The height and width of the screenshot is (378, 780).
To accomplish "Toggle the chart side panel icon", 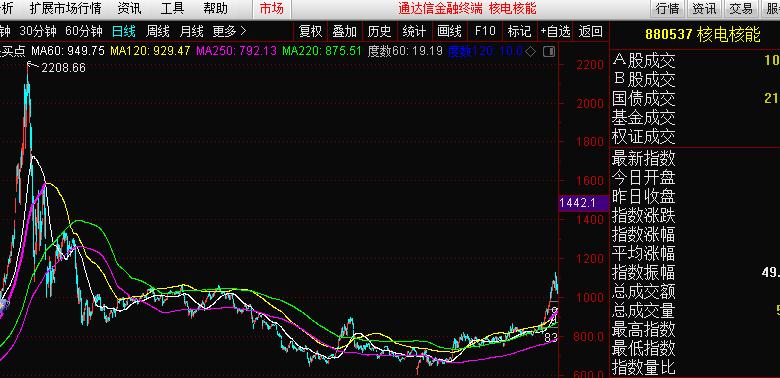I will (549, 51).
